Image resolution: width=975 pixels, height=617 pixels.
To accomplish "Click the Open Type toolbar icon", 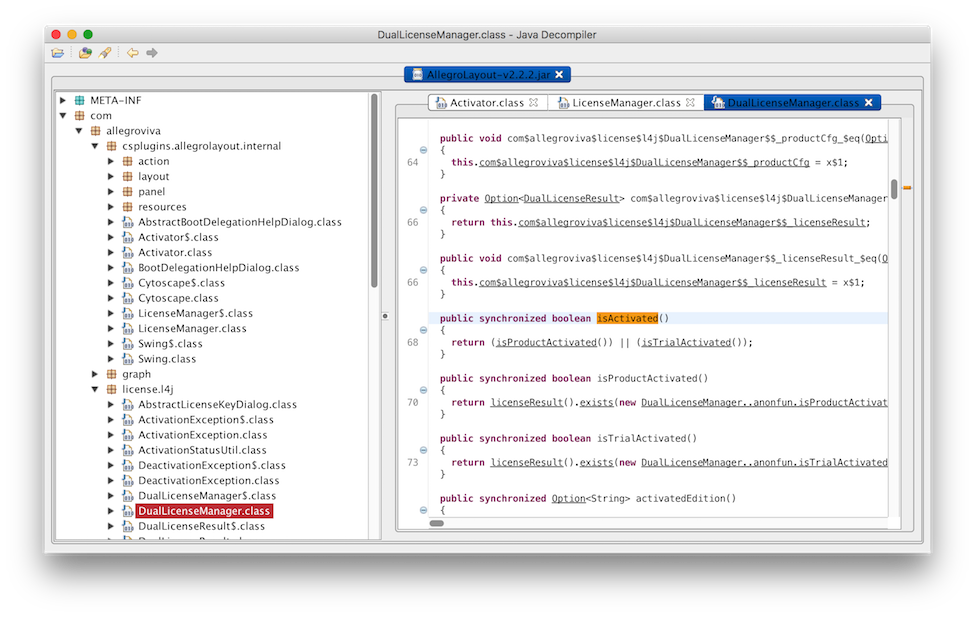I will point(85,53).
